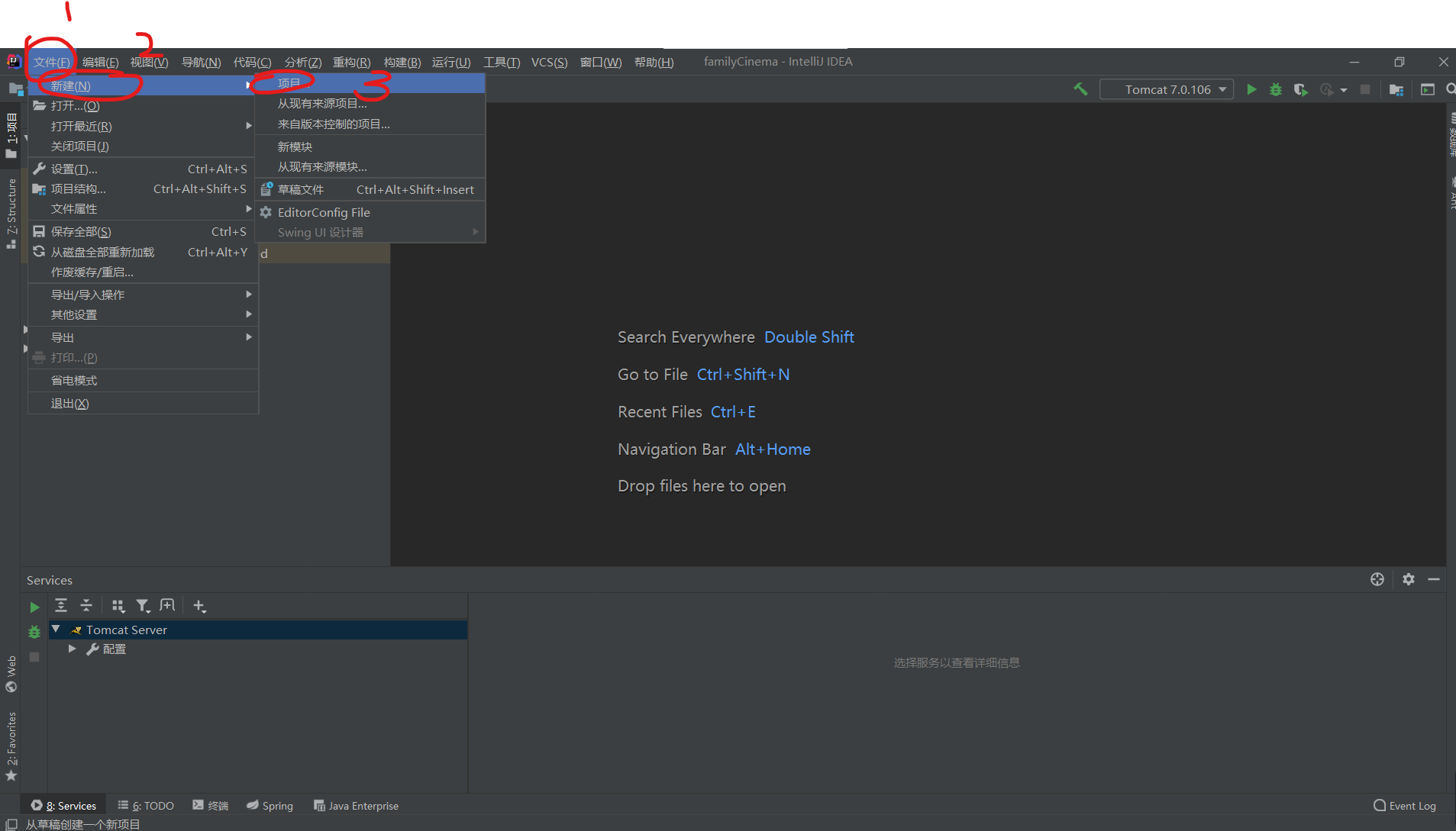Collapse the Tomcat Server tree node
This screenshot has width=1456, height=831.
tap(56, 630)
